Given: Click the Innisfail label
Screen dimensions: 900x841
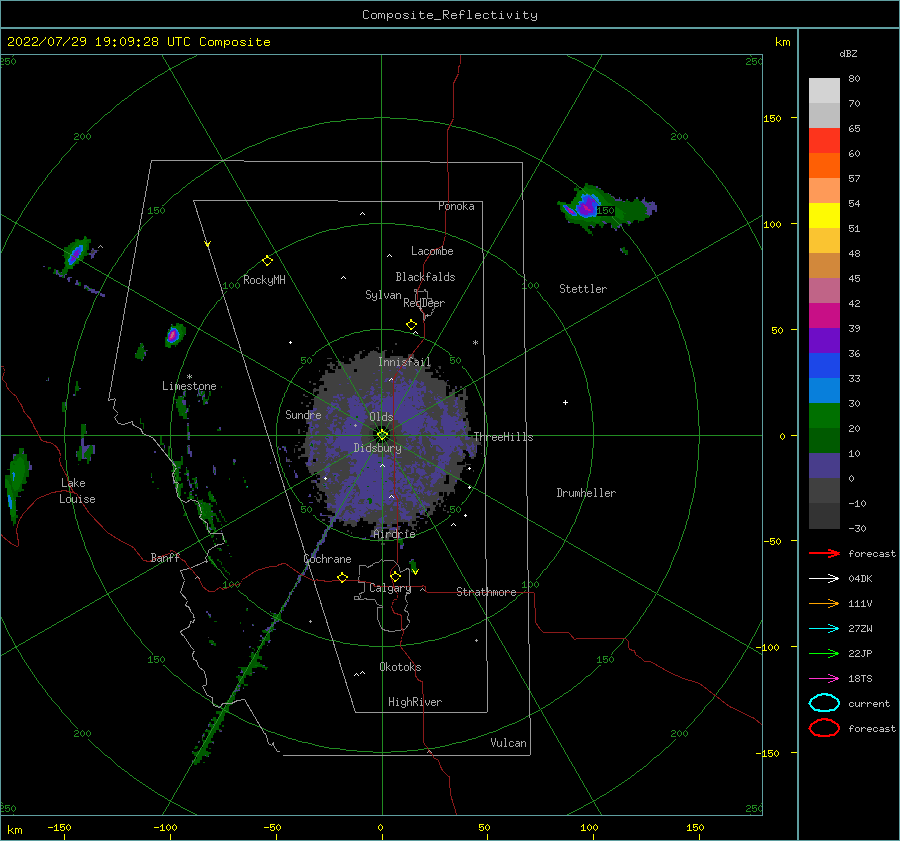Looking at the screenshot, I should (404, 362).
